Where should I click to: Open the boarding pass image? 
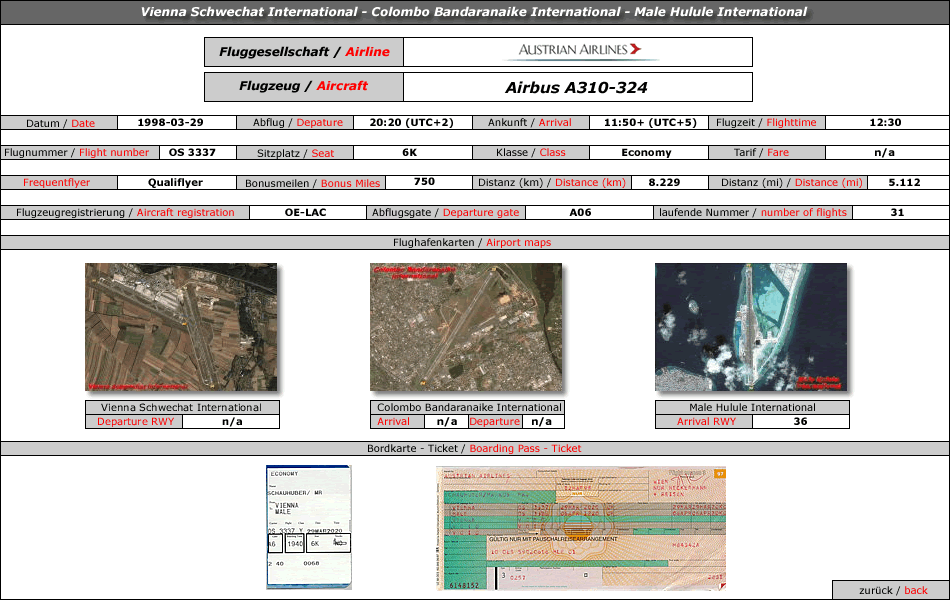(x=309, y=527)
